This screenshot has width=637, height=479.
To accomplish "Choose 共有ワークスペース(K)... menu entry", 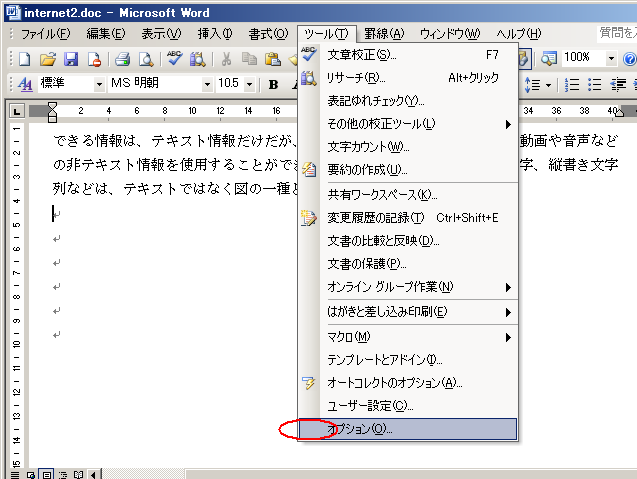I will pos(408,195).
